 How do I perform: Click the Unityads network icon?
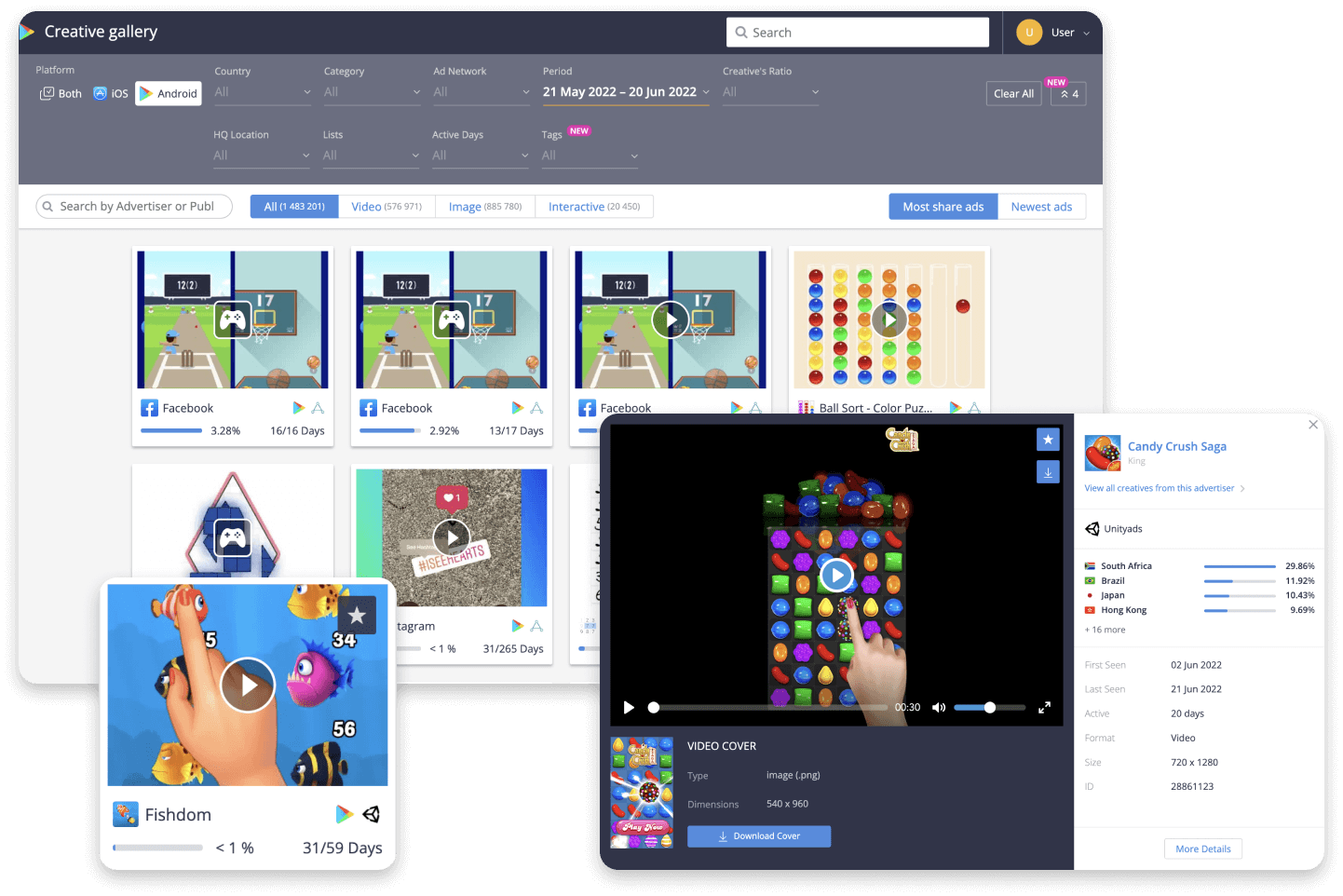pyautogui.click(x=1092, y=529)
